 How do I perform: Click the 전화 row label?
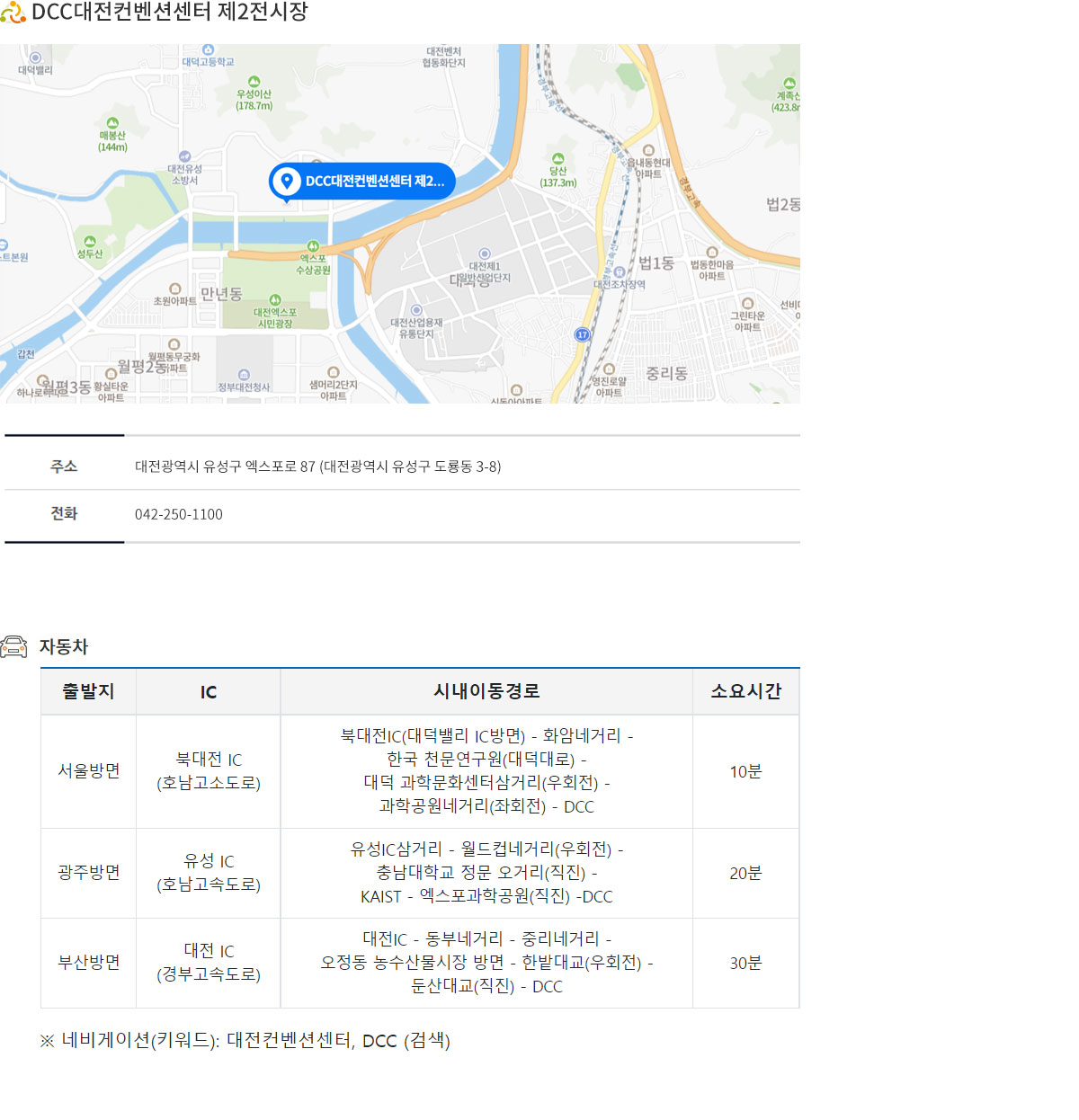pos(64,513)
